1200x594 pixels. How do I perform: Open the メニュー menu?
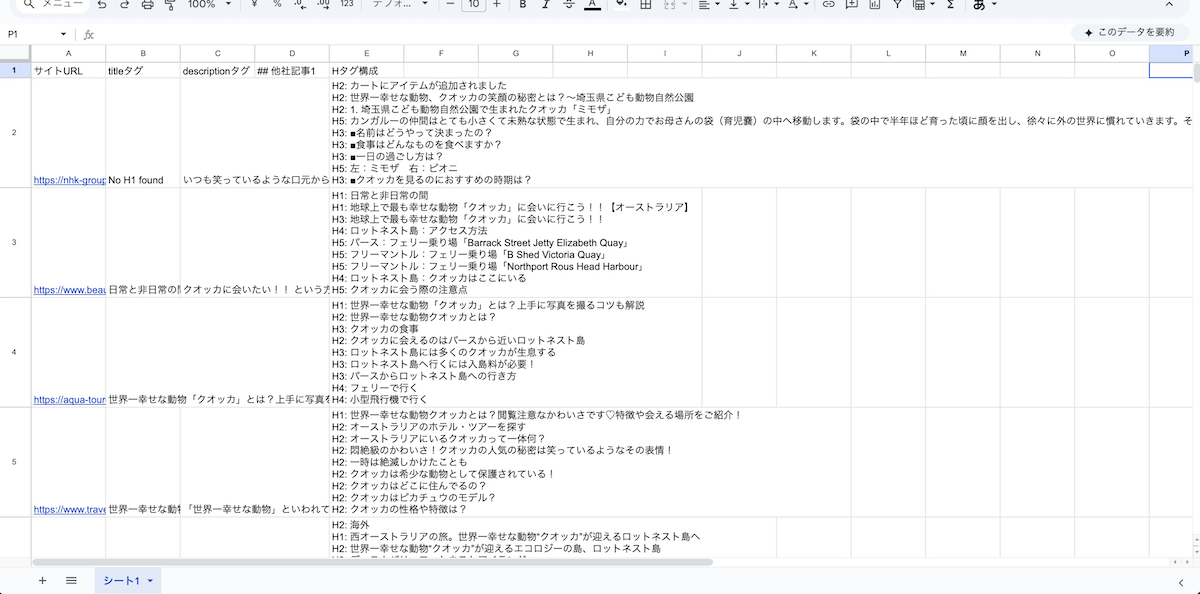pos(61,6)
